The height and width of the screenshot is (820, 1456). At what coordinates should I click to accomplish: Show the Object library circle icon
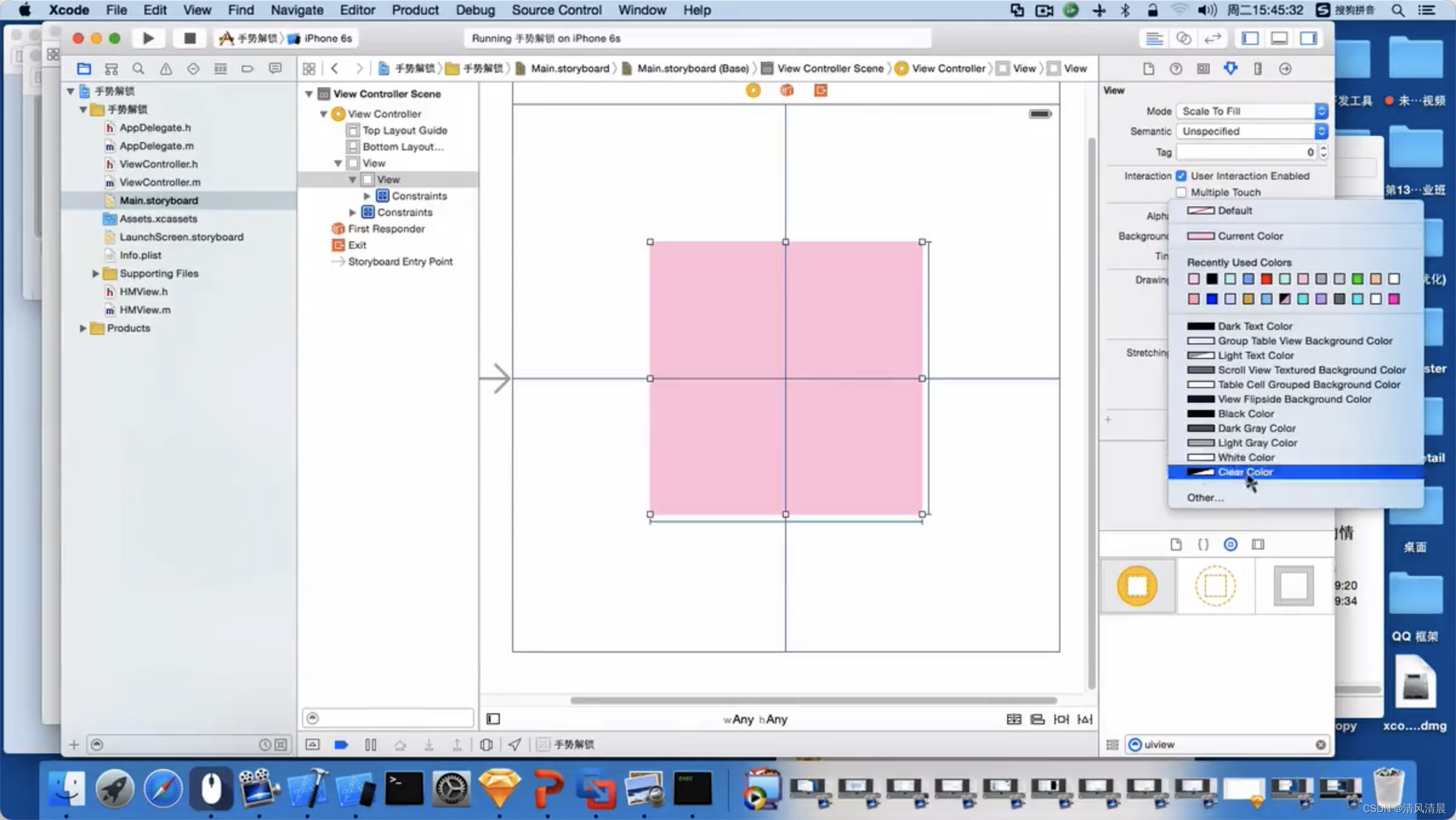[1230, 544]
